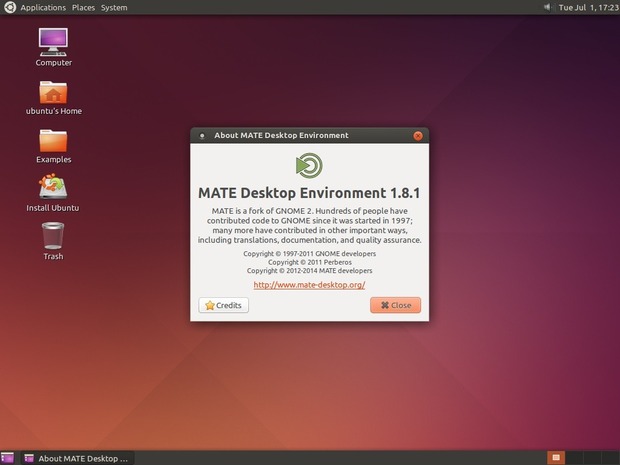Click the show desktop button in bottom panel
This screenshot has height=465, width=620.
pos(8,458)
